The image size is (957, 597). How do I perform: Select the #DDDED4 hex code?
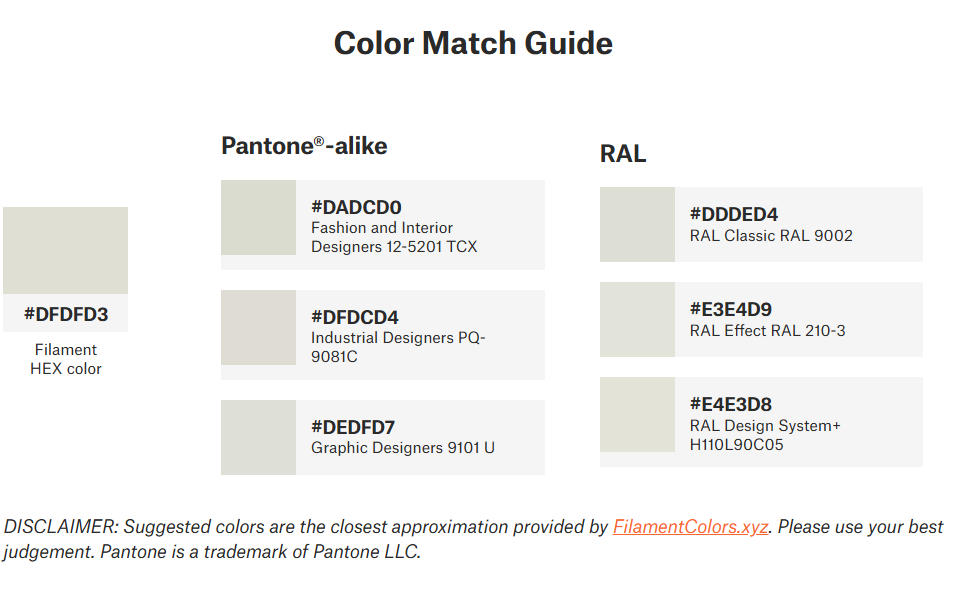pyautogui.click(x=734, y=215)
